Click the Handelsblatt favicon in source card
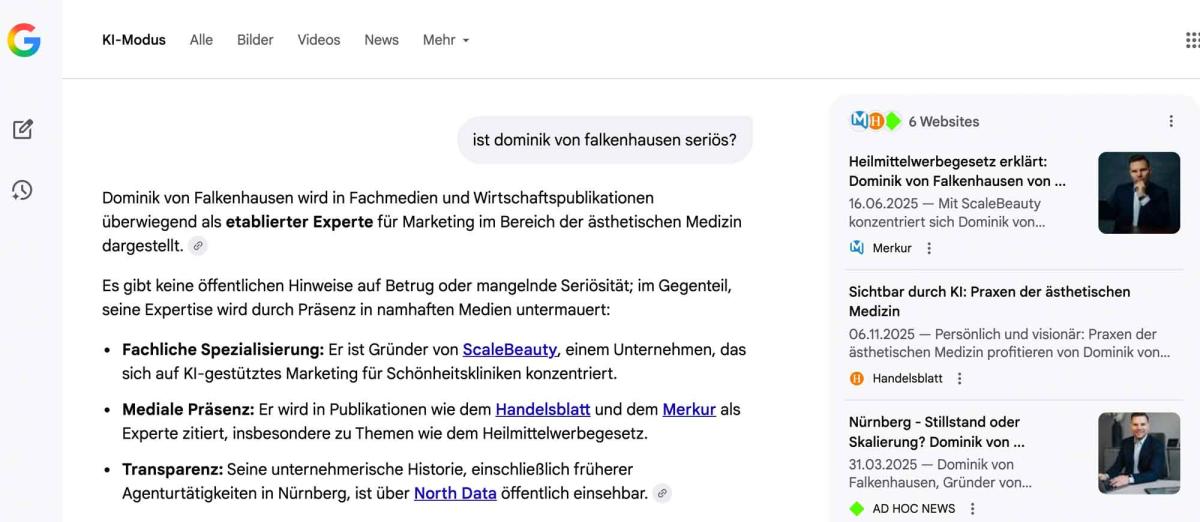Viewport: 1200px width, 522px height. pyautogui.click(x=856, y=378)
